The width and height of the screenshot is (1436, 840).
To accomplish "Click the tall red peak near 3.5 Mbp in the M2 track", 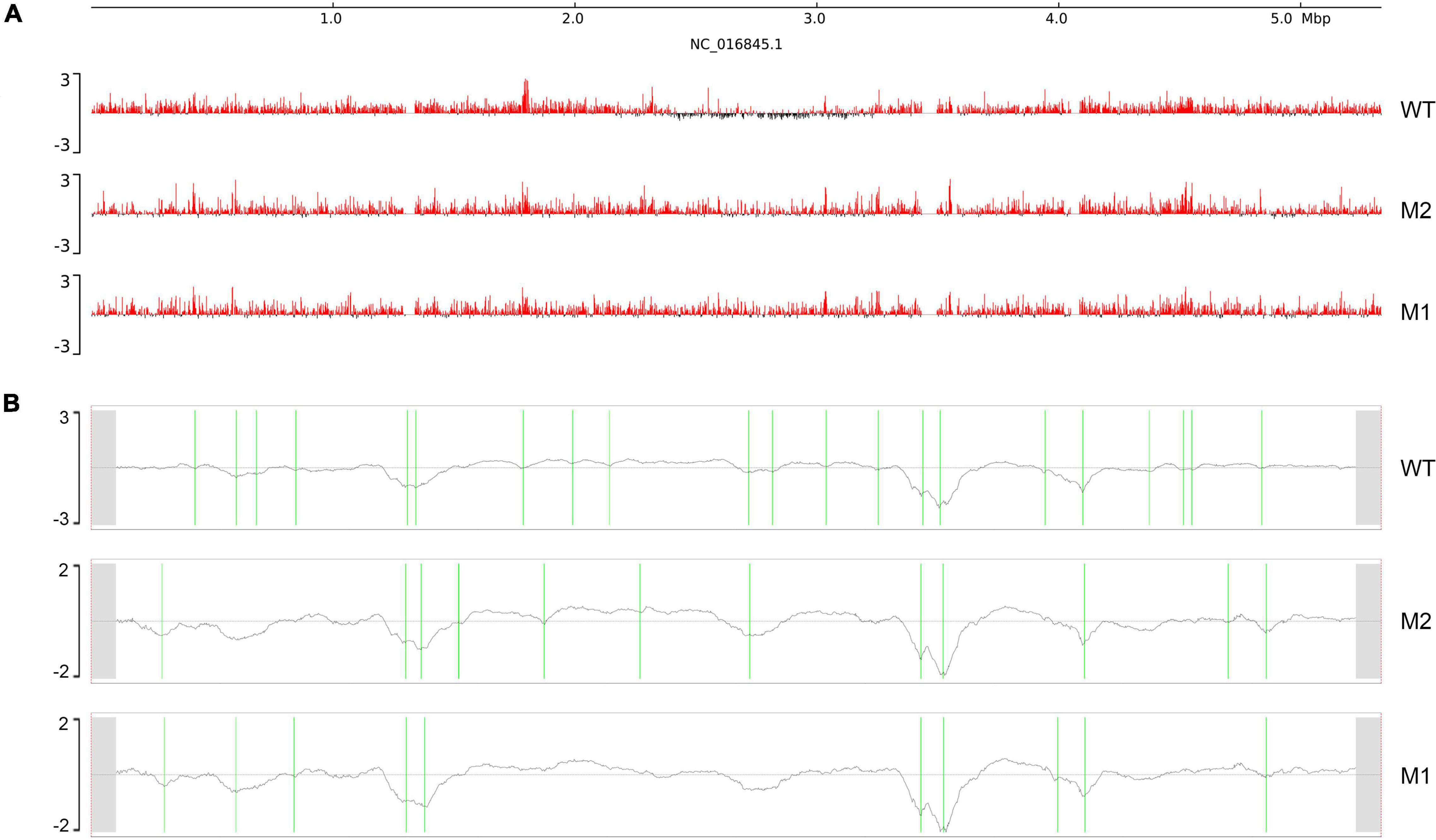I will (x=949, y=197).
